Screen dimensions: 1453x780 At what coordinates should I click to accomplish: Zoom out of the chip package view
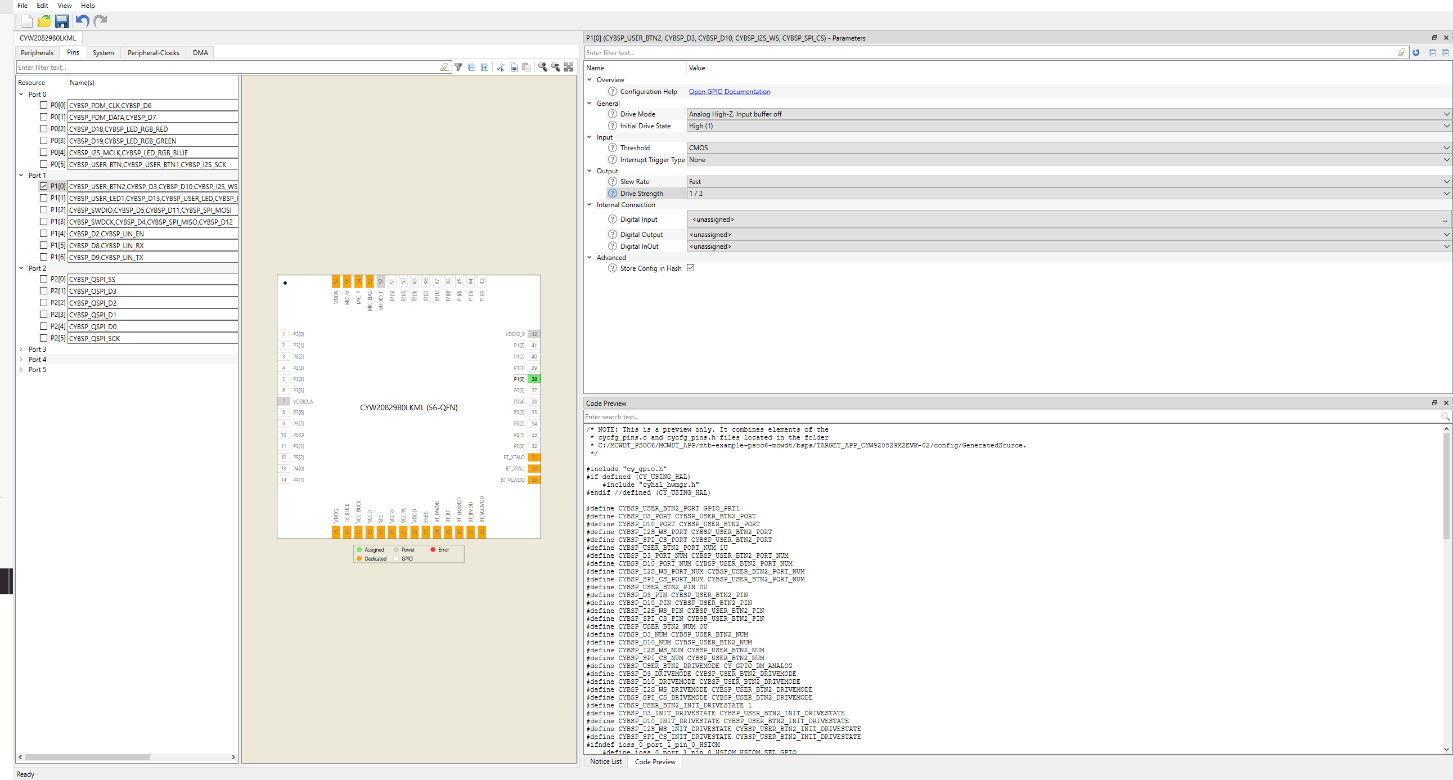click(556, 67)
